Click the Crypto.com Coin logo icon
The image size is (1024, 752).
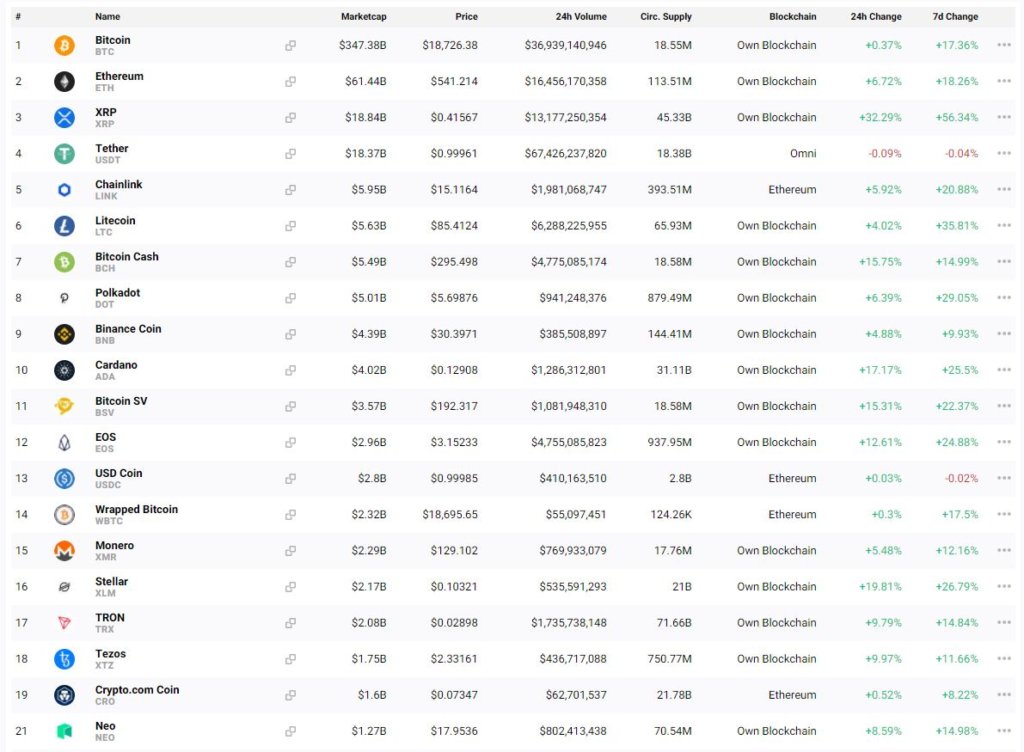[64, 695]
